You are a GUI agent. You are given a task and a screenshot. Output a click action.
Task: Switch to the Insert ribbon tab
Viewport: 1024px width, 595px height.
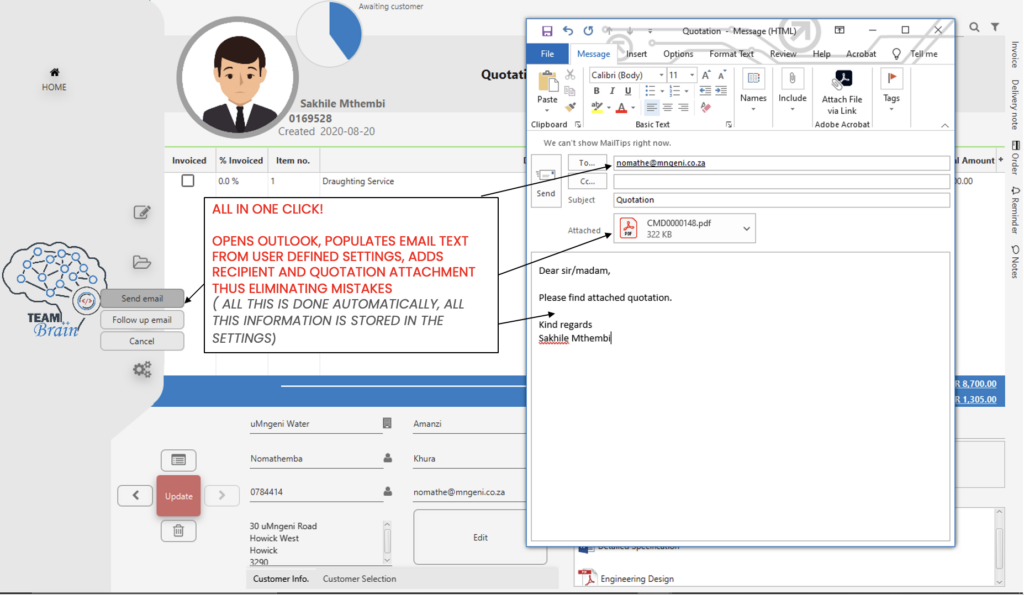click(637, 54)
